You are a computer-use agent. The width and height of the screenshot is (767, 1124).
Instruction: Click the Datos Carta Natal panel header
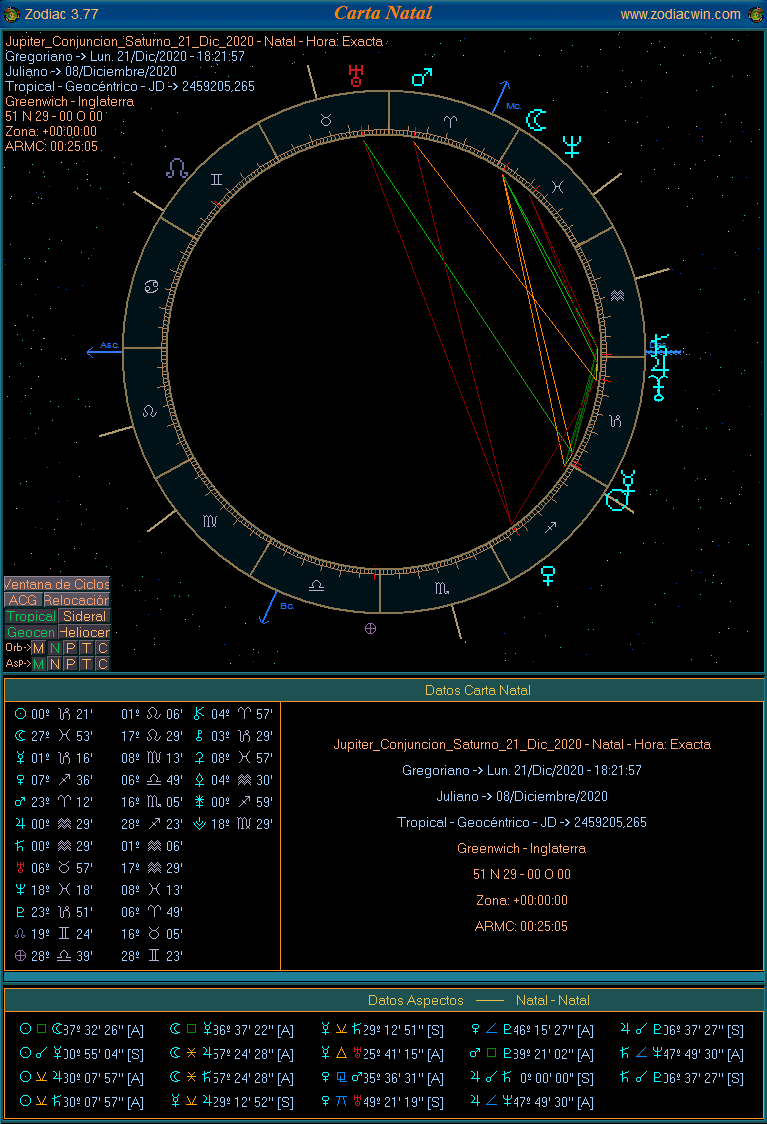(477, 690)
